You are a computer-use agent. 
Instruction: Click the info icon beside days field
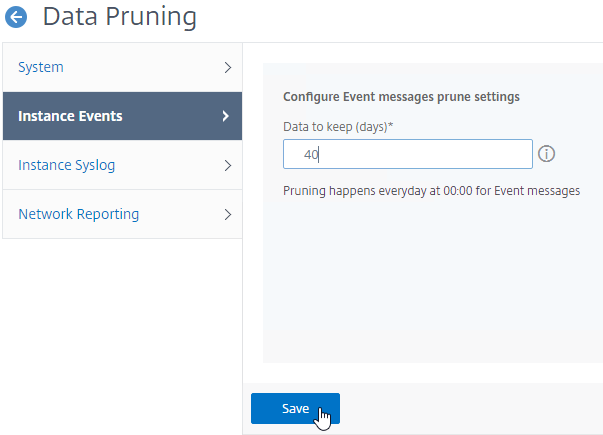(546, 154)
